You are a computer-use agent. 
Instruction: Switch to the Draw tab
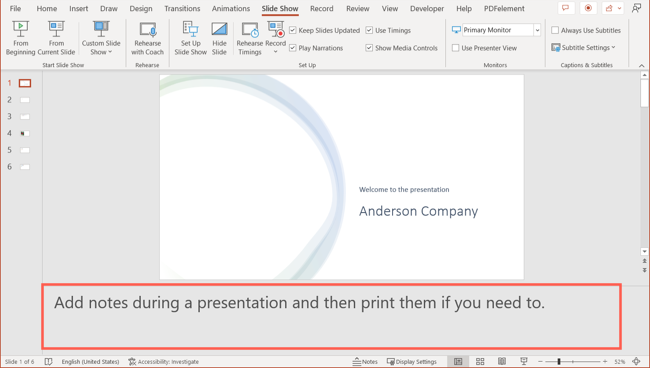[109, 8]
